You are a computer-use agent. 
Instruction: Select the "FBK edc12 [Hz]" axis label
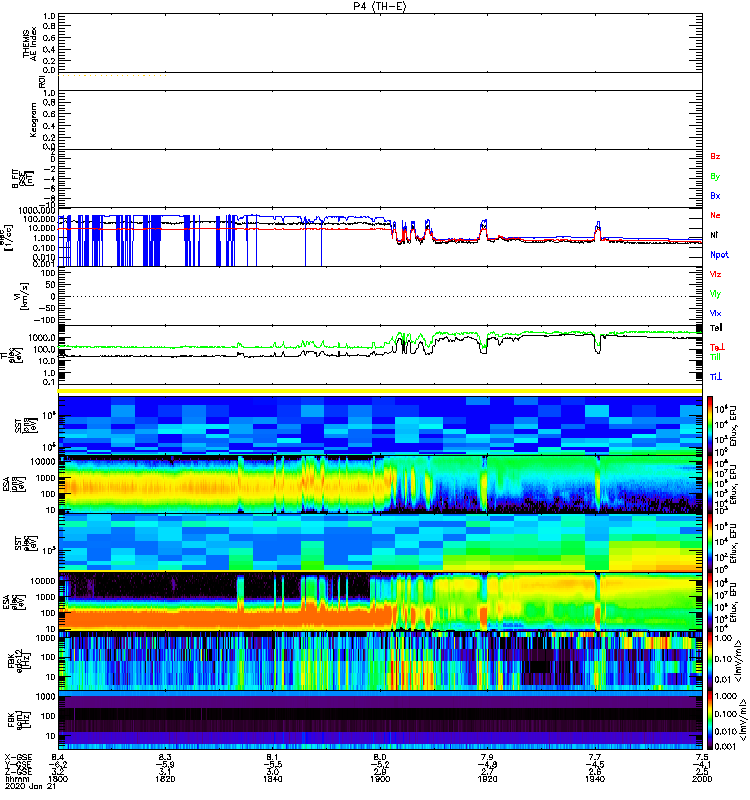(x=21, y=661)
